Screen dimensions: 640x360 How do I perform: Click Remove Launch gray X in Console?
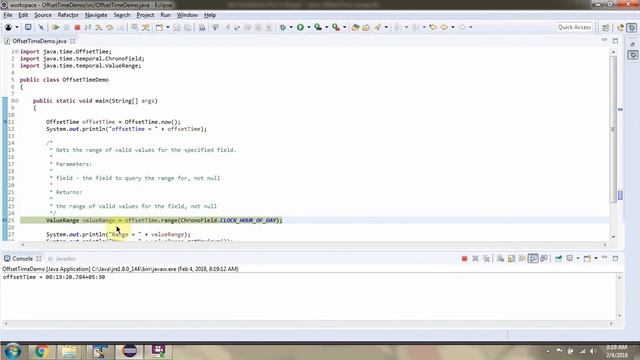475,258
